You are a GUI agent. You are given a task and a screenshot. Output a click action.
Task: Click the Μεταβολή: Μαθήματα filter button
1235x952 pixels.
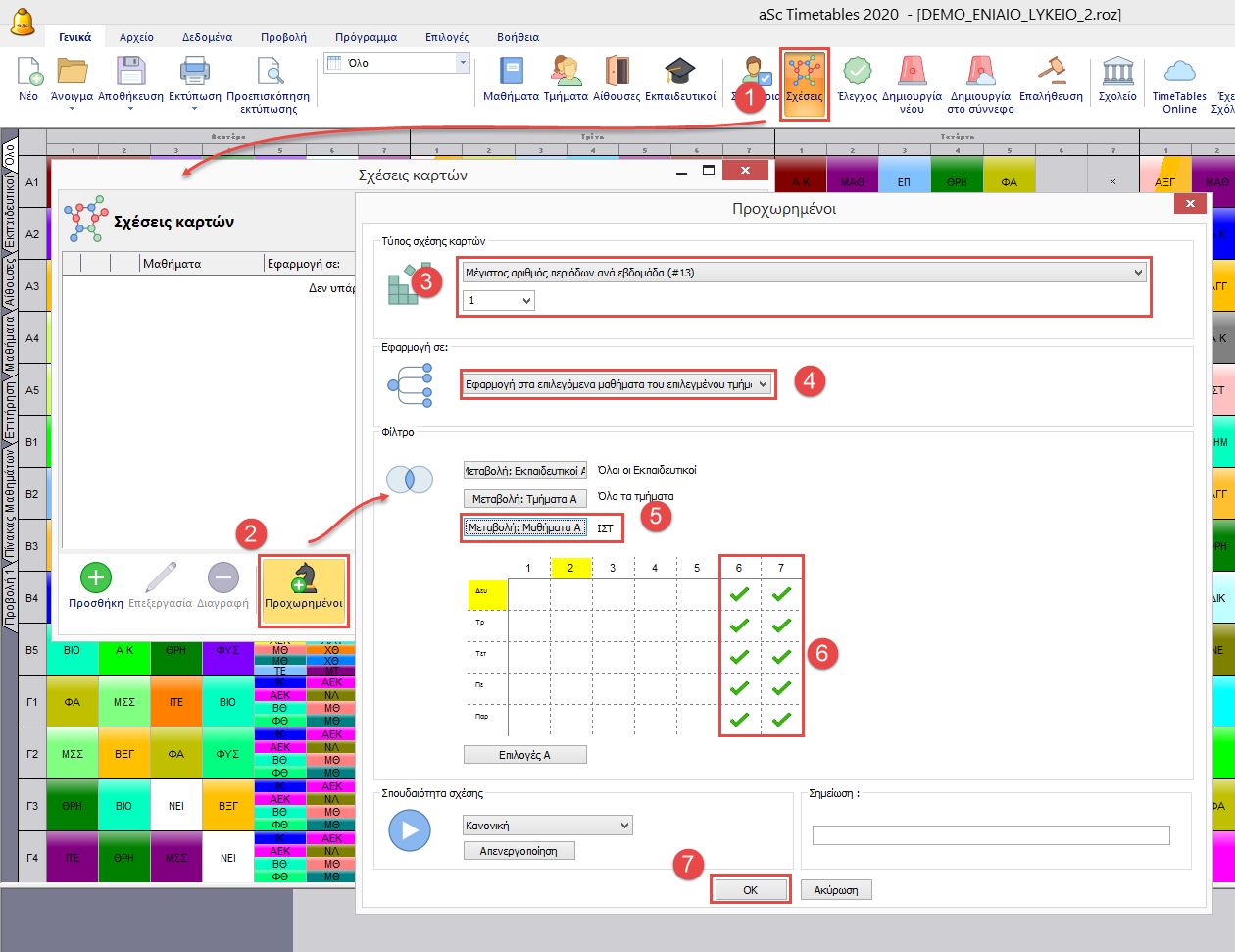[x=524, y=527]
